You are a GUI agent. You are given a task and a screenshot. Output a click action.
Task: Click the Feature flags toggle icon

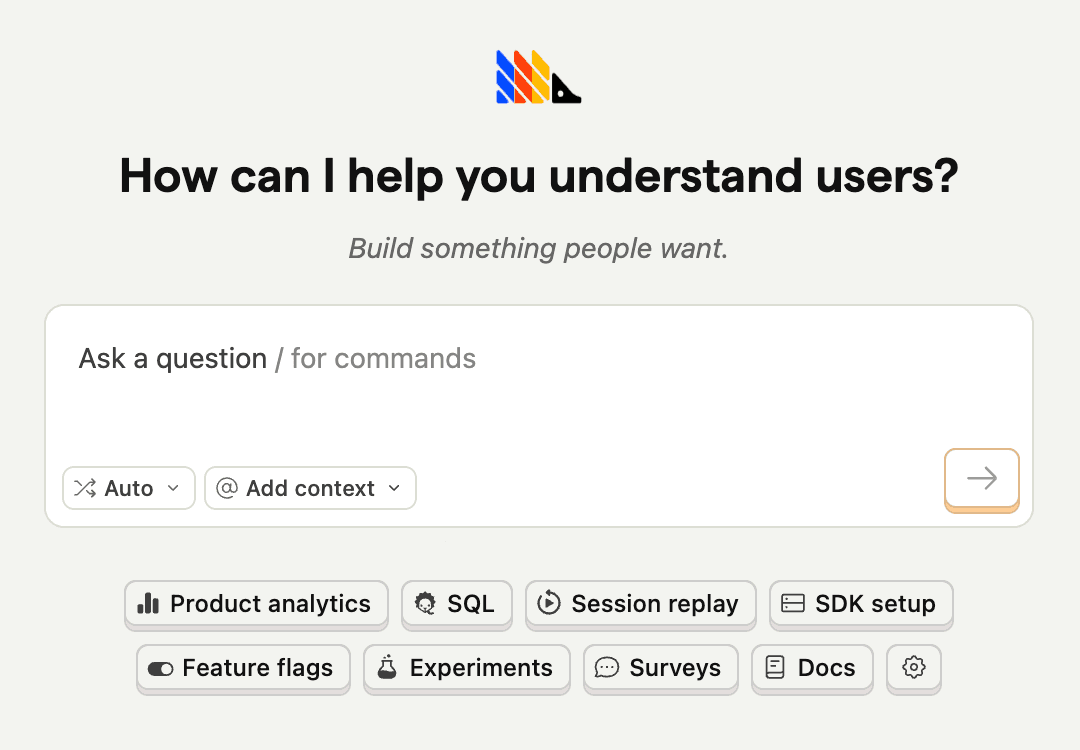[x=160, y=668]
